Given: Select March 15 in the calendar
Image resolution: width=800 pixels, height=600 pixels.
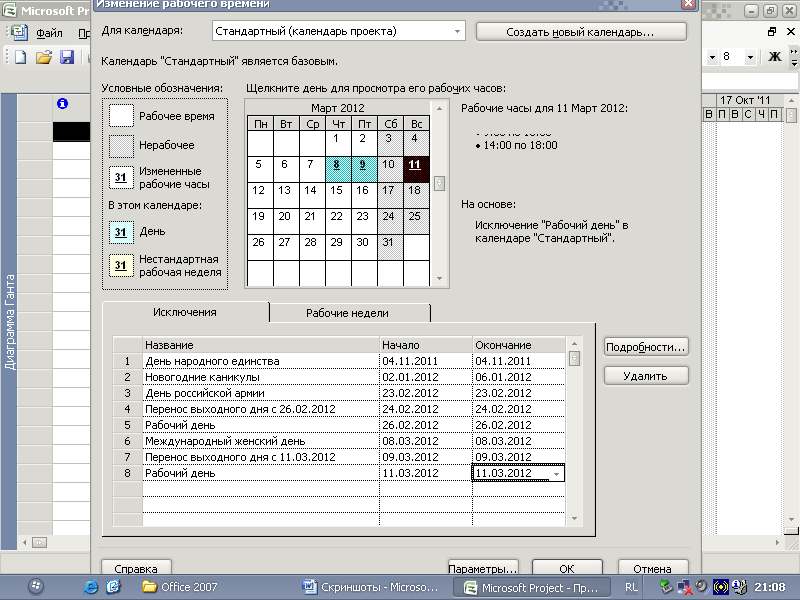Looking at the screenshot, I should 338,195.
